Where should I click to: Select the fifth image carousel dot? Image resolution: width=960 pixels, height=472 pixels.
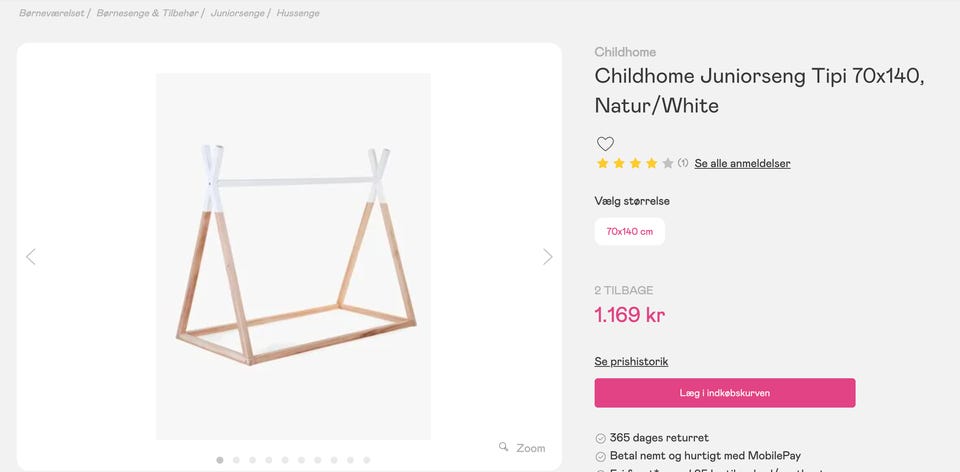pos(285,460)
